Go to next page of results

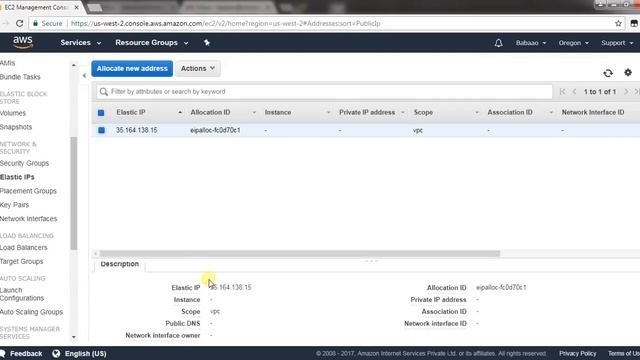626,91
